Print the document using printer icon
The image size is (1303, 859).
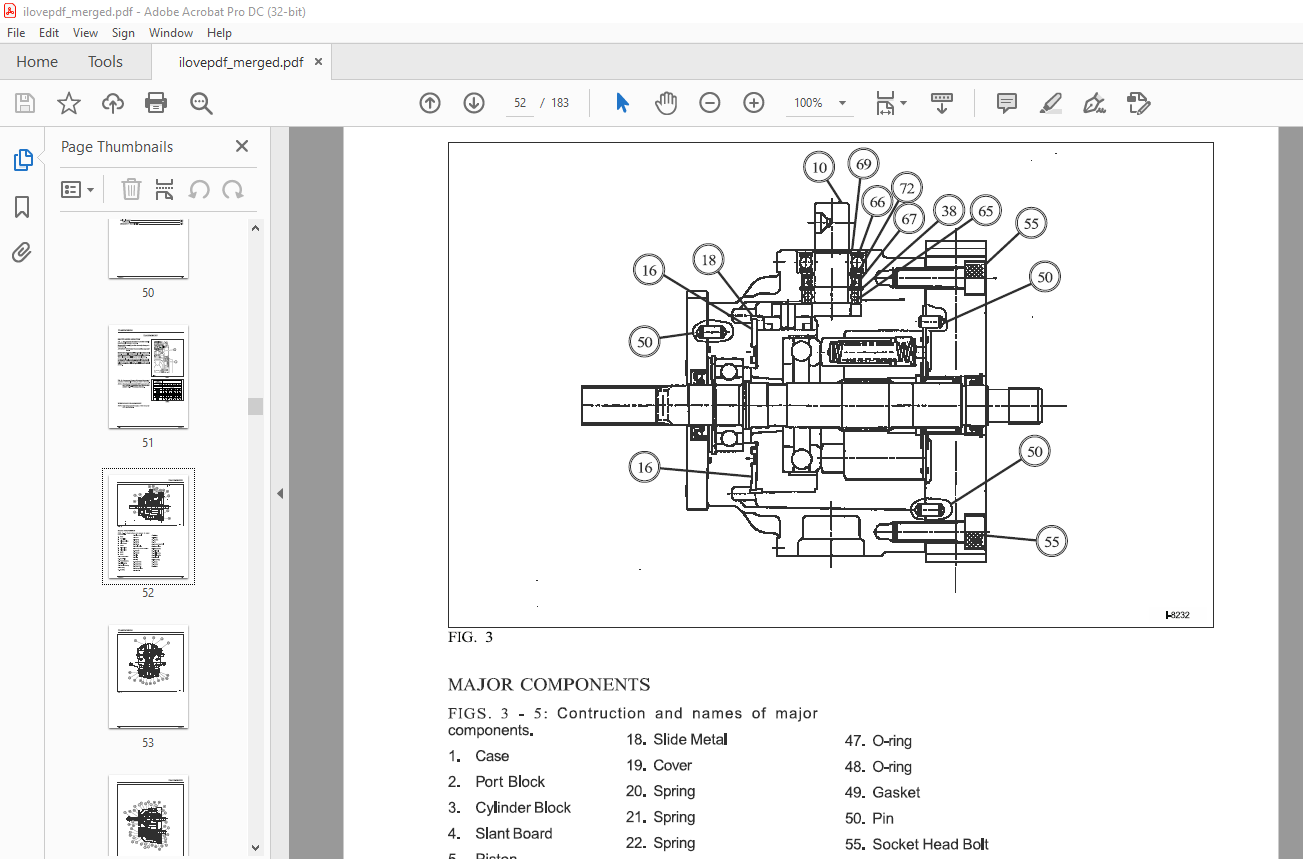[x=156, y=103]
